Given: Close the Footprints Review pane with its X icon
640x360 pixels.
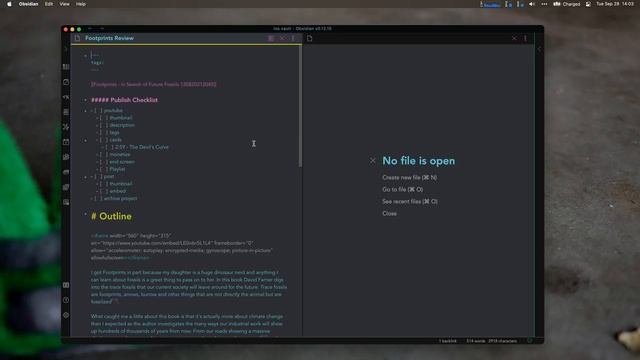Looking at the screenshot, I should pyautogui.click(x=282, y=38).
